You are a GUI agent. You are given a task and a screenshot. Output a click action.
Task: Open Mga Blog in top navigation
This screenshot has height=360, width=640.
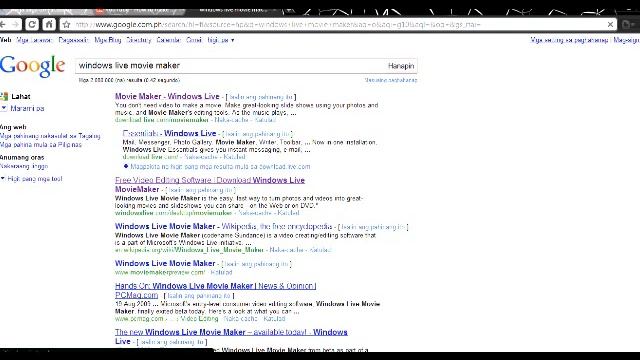point(108,40)
